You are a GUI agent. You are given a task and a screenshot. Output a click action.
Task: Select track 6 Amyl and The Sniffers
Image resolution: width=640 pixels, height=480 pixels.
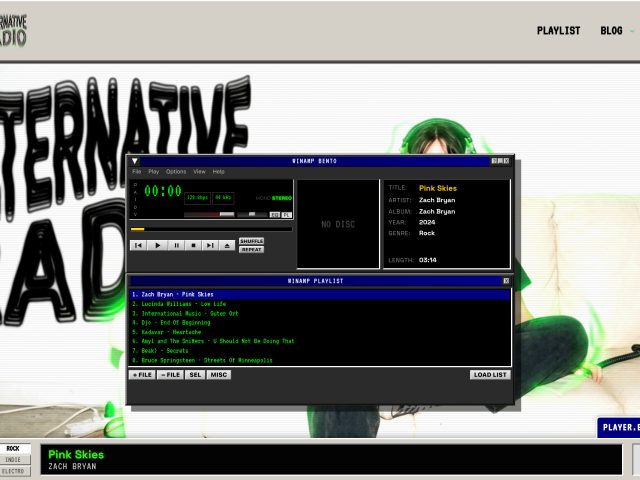[320, 341]
